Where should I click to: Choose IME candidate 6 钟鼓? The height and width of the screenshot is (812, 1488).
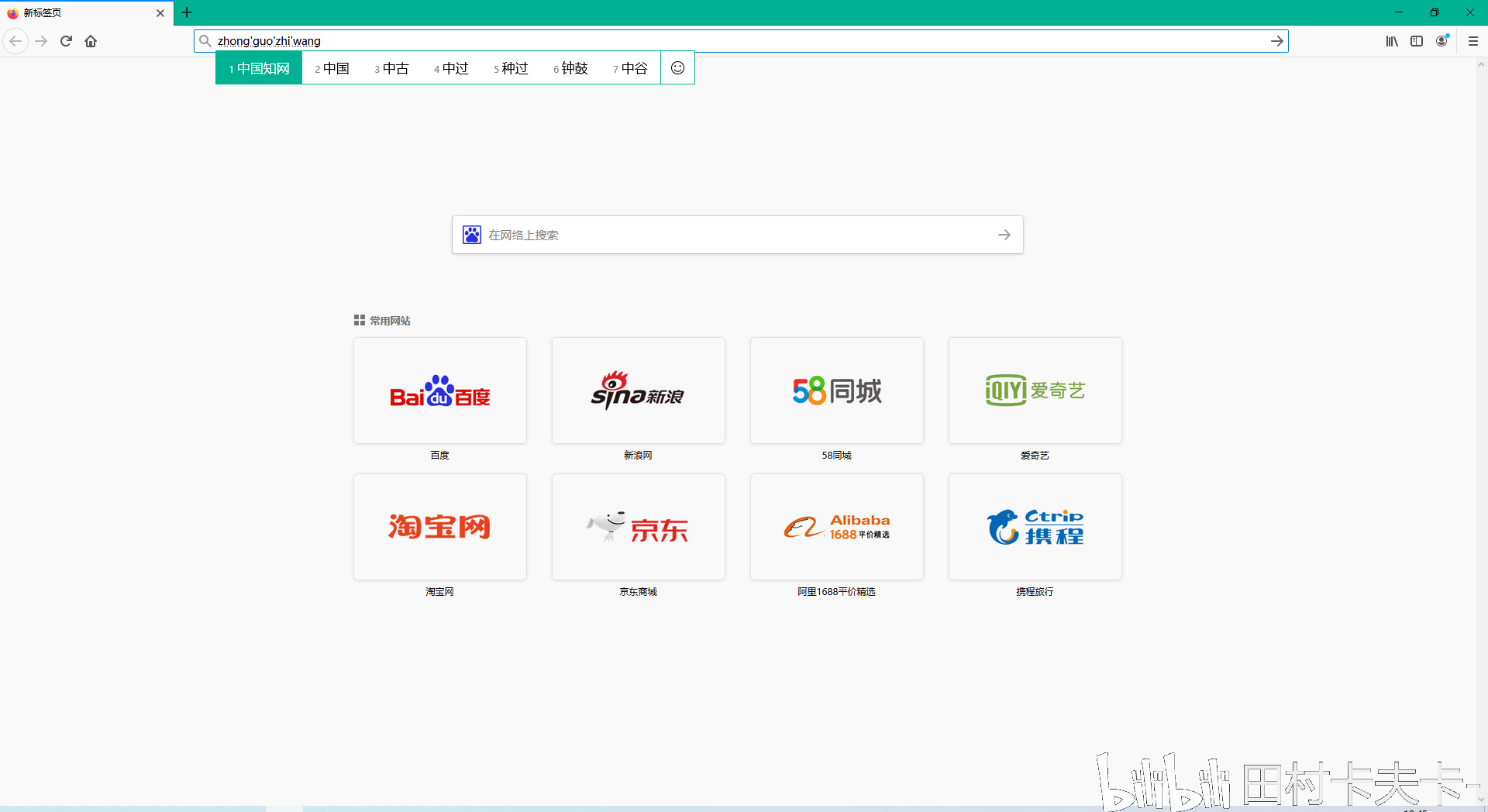coord(570,68)
